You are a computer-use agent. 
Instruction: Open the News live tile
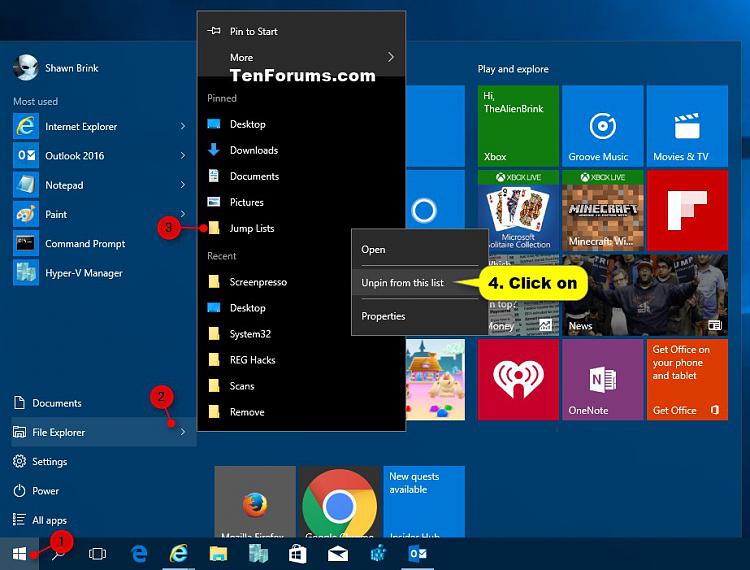tap(645, 295)
